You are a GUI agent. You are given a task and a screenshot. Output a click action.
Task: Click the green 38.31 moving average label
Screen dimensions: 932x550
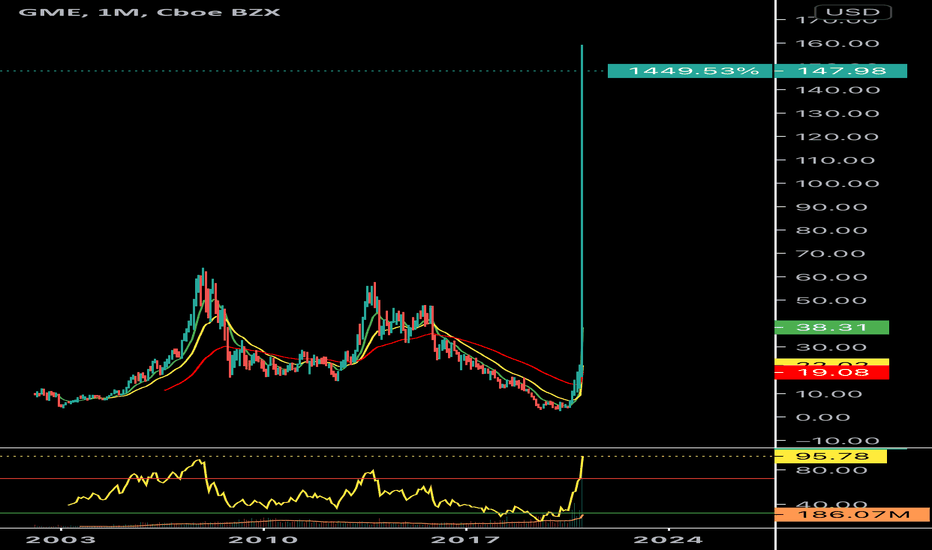tap(832, 327)
